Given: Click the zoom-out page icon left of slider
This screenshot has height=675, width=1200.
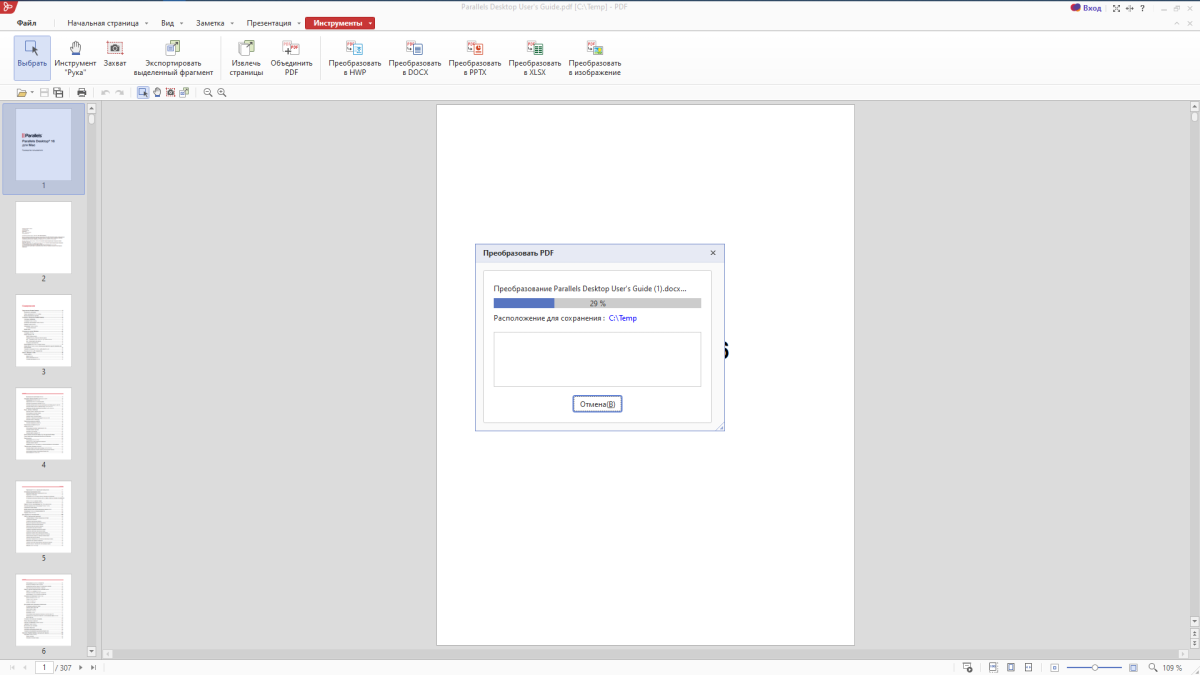Looking at the screenshot, I should [1055, 667].
